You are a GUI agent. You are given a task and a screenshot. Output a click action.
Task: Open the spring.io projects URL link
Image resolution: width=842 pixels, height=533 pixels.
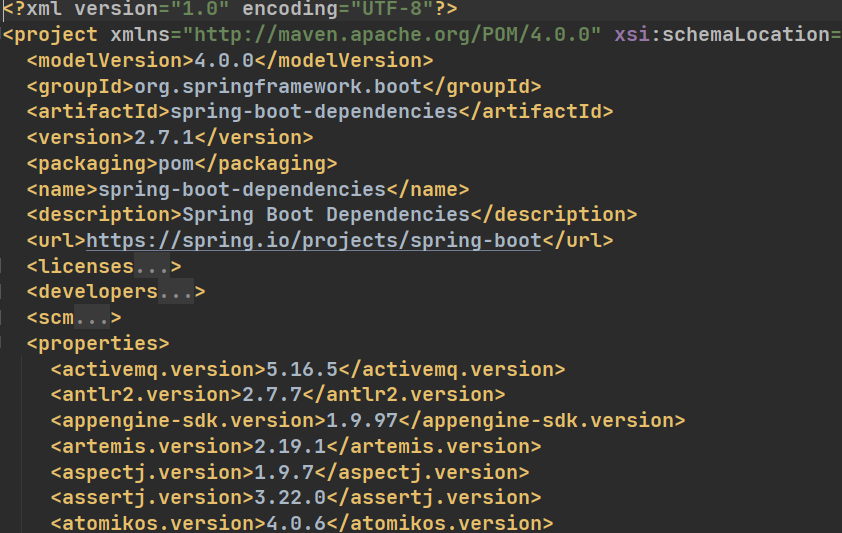coord(314,240)
